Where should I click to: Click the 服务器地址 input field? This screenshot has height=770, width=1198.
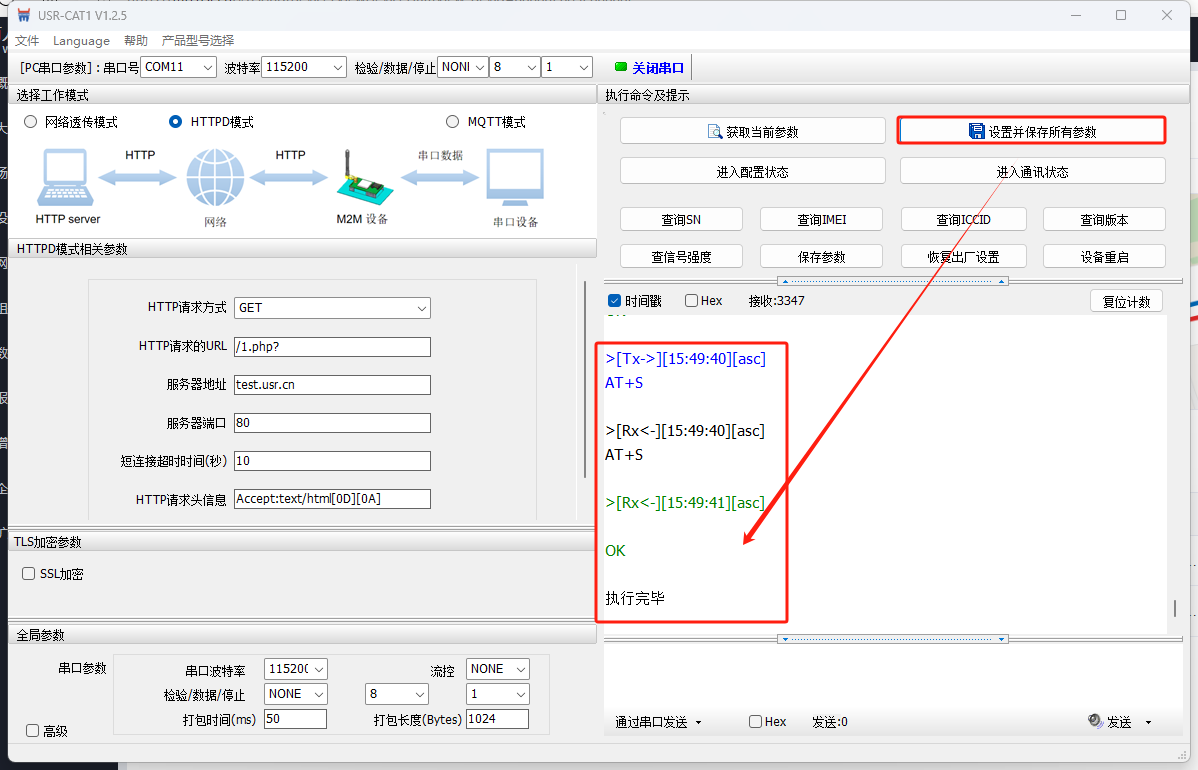(x=332, y=385)
